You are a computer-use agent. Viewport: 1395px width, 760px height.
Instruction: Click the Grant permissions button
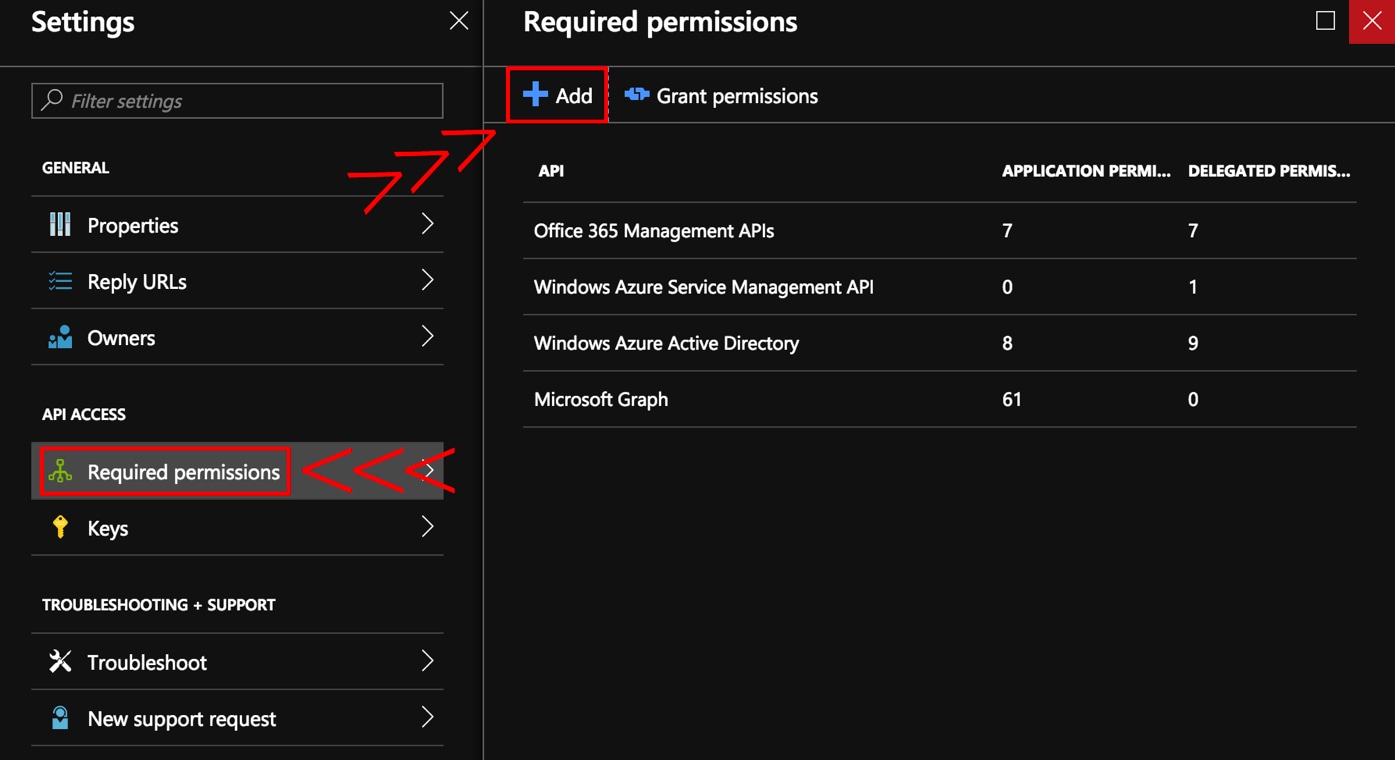tap(720, 95)
